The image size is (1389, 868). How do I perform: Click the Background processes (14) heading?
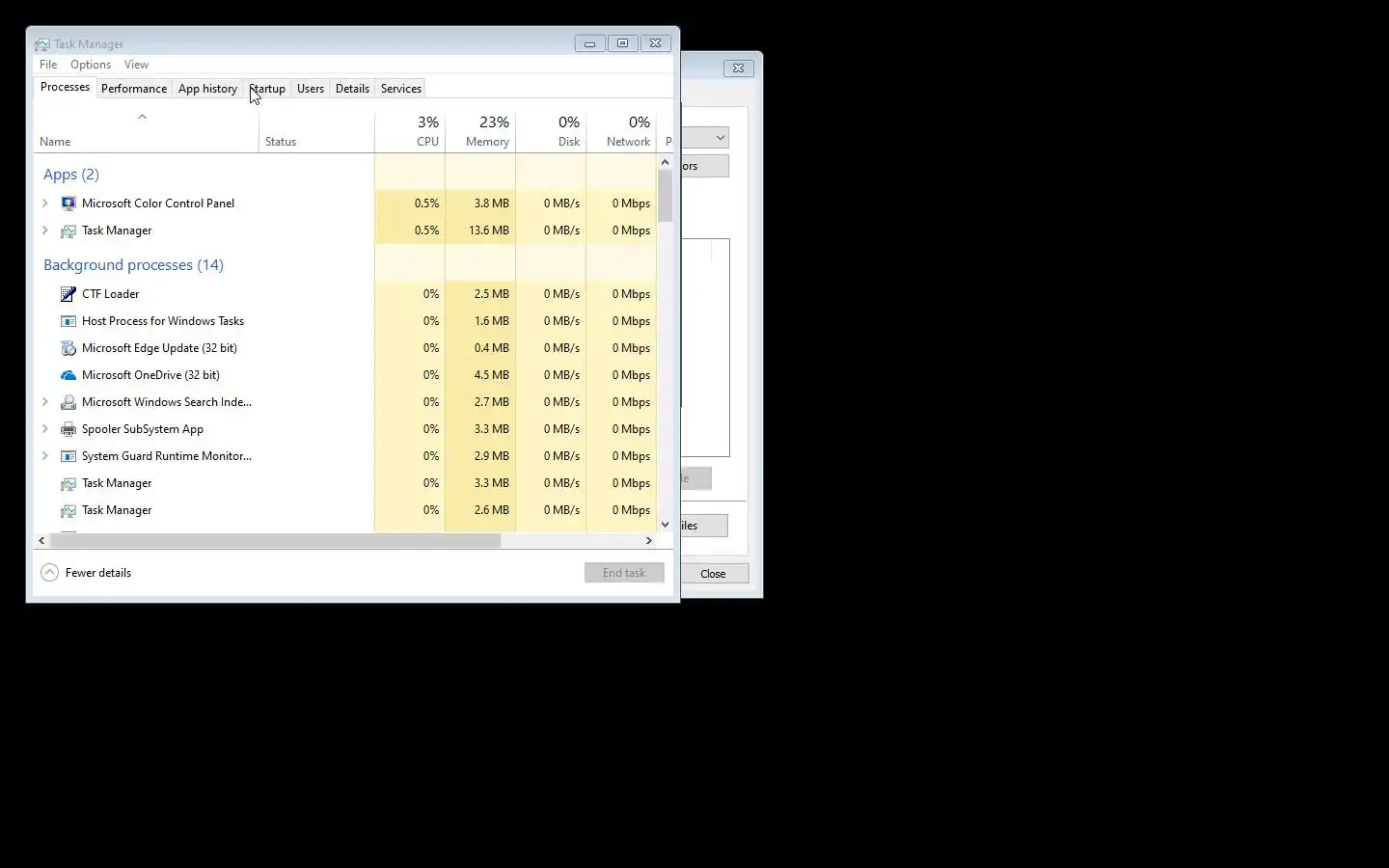pyautogui.click(x=133, y=265)
